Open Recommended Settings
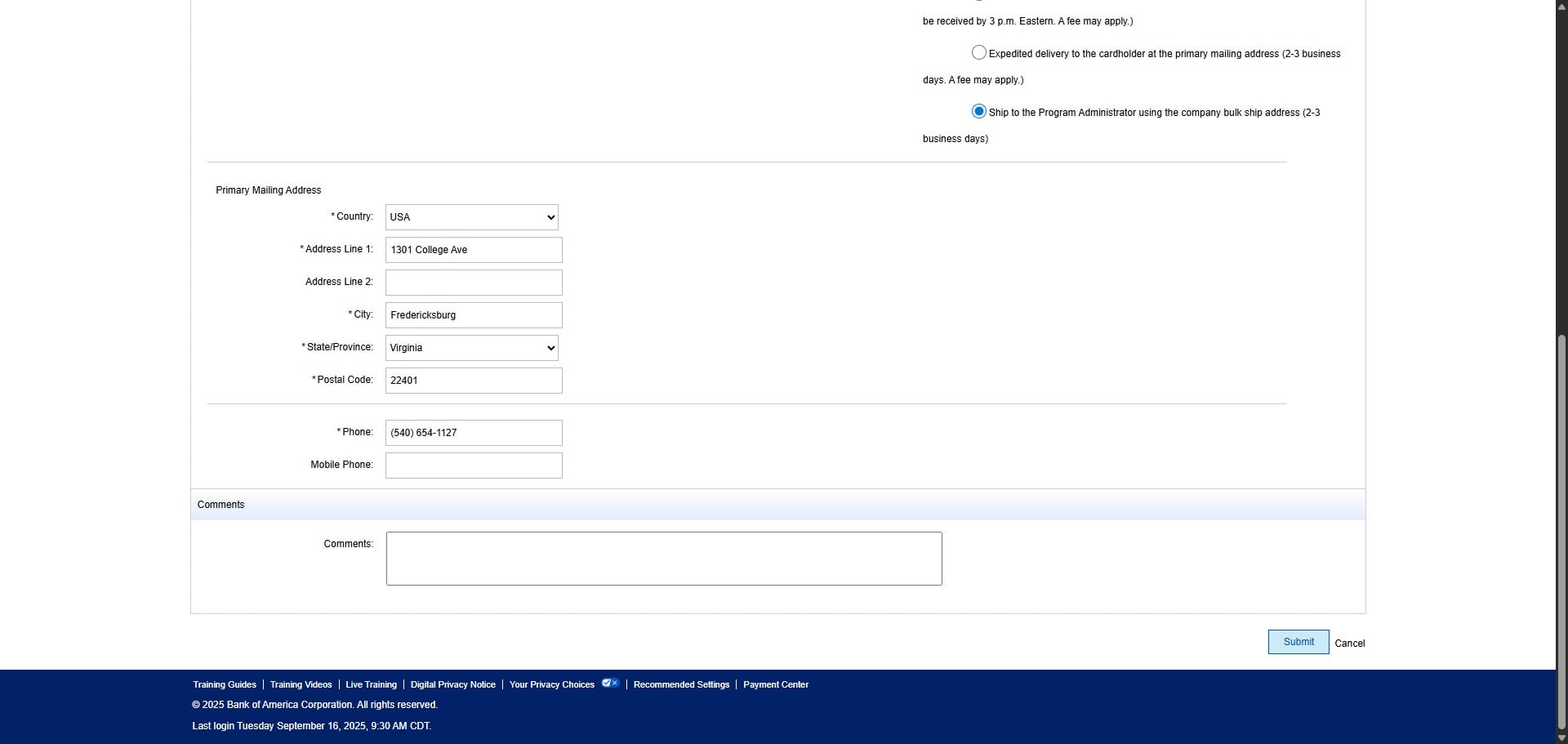Screen dimensions: 1568x744 coord(681,684)
